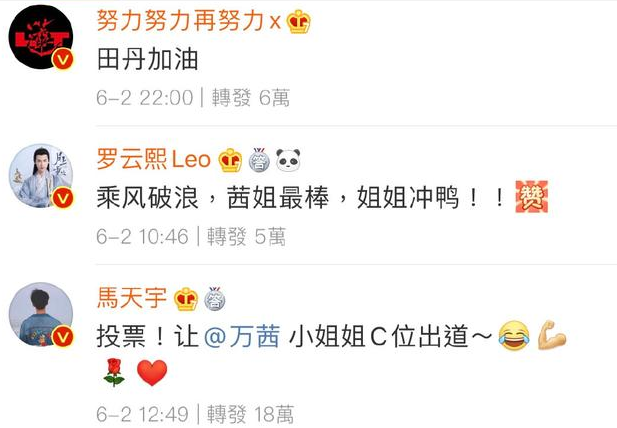Open username 努力努力再努力x profile

tap(188, 21)
